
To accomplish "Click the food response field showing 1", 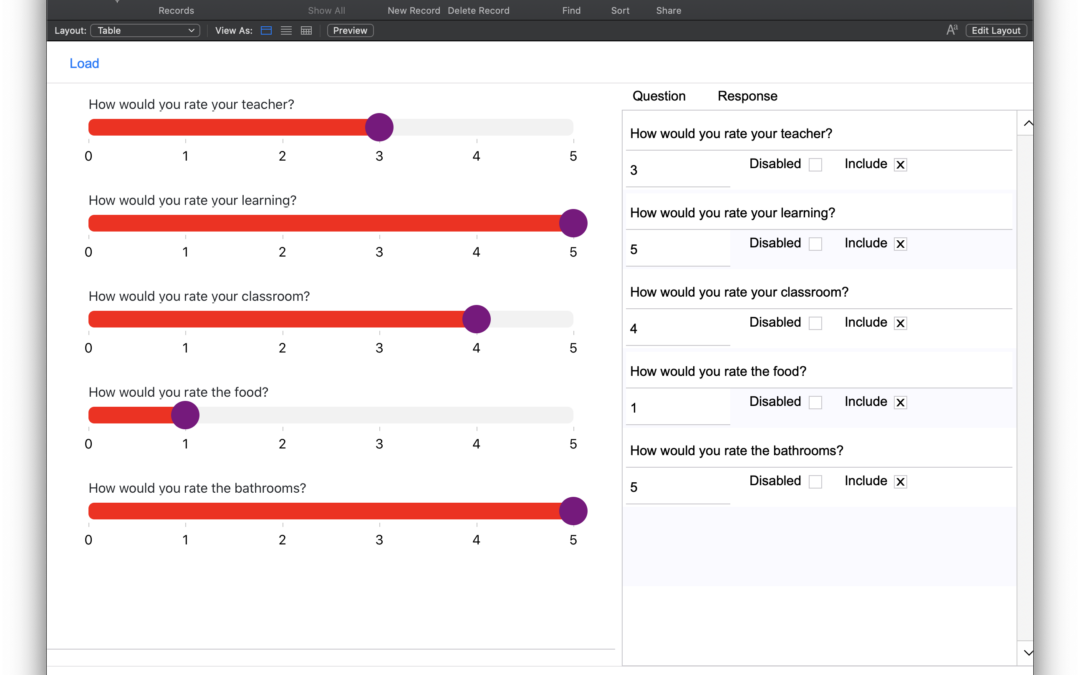I will (678, 408).
